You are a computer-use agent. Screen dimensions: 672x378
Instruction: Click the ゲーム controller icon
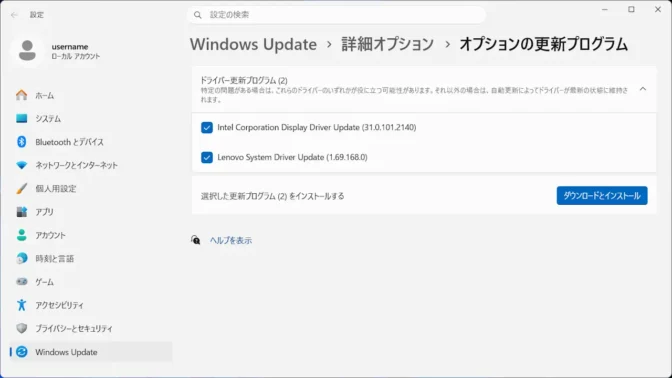click(x=21, y=282)
